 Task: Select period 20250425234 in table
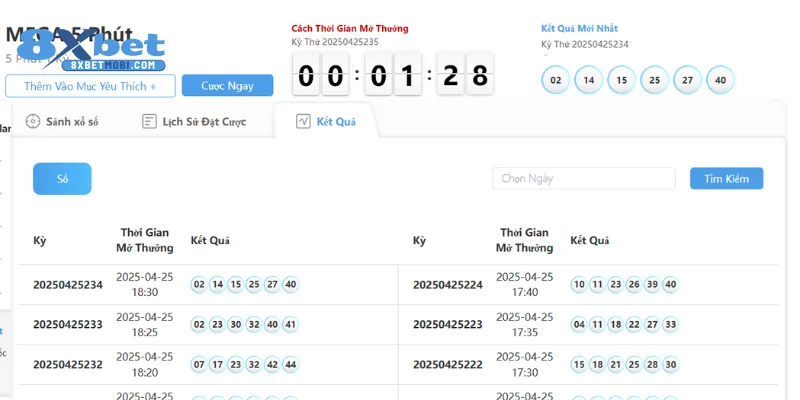click(68, 285)
